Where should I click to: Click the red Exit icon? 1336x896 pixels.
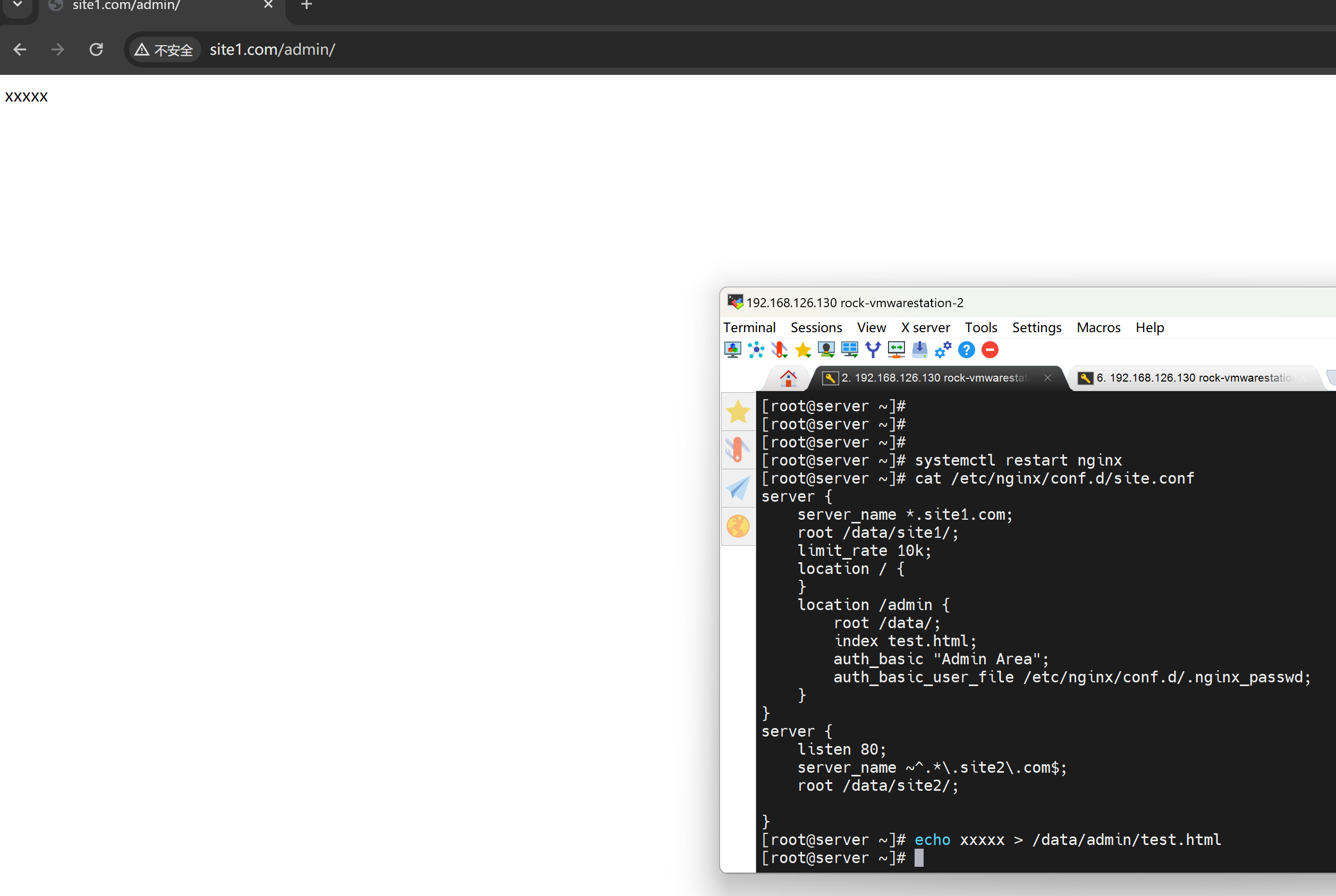(x=990, y=349)
